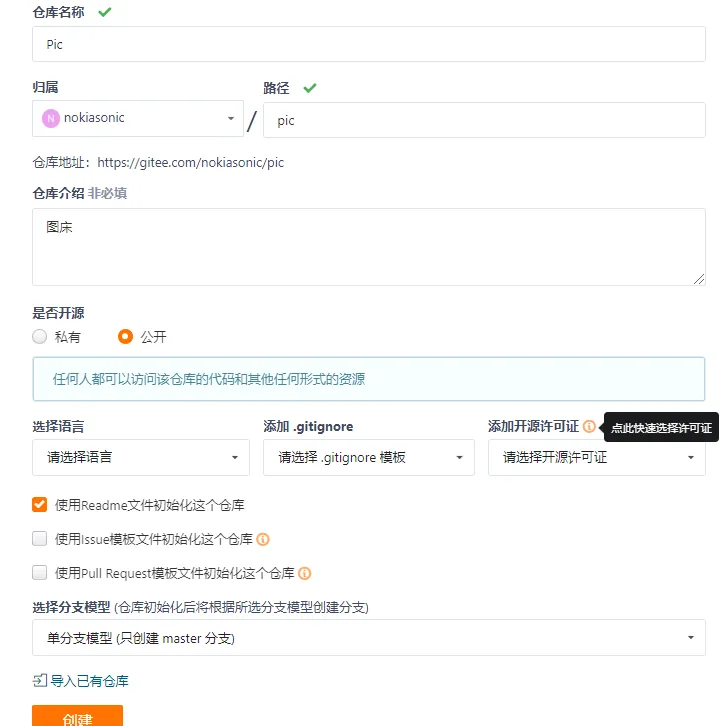Click the path input field containing pic

click(x=484, y=120)
